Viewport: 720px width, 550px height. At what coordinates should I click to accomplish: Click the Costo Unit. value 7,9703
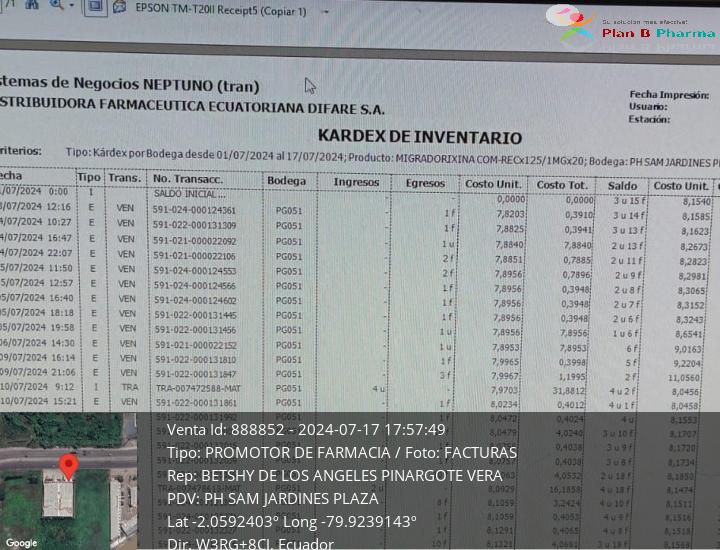[x=504, y=390]
